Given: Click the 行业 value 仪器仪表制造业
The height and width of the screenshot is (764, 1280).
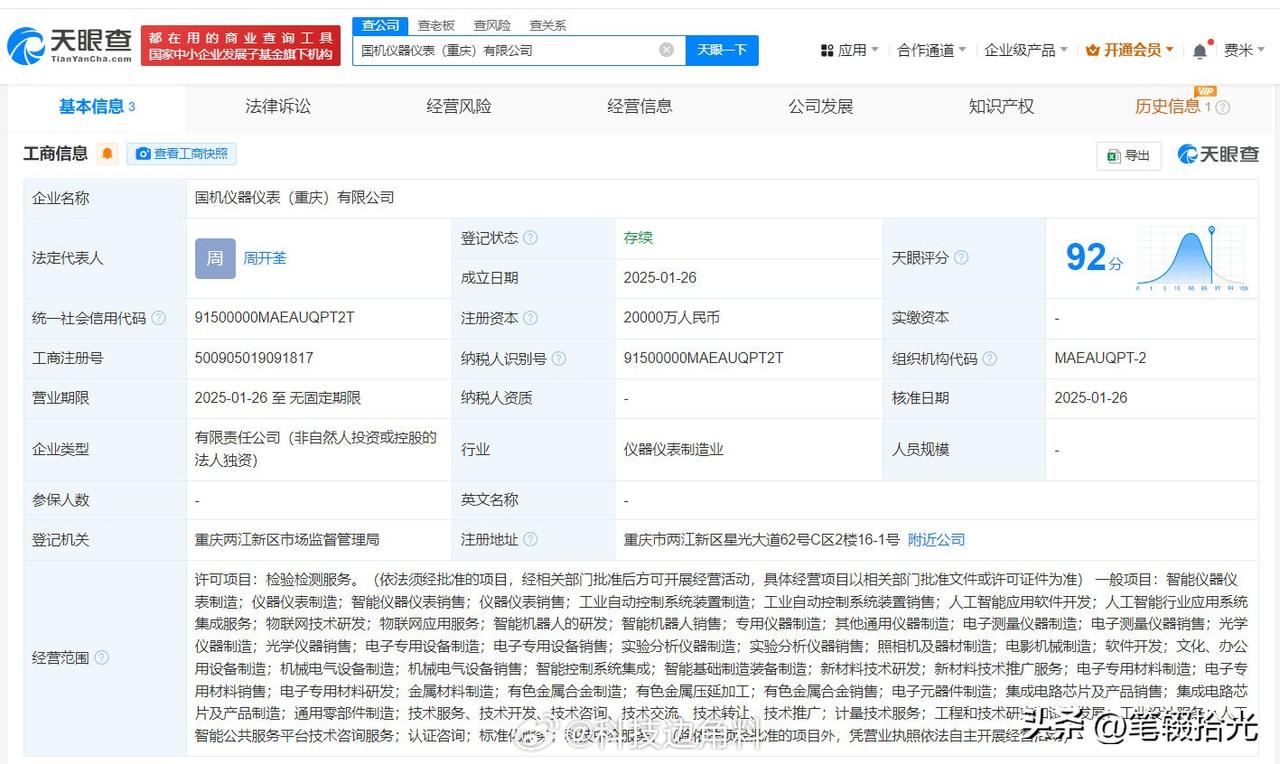Looking at the screenshot, I should click(673, 450).
